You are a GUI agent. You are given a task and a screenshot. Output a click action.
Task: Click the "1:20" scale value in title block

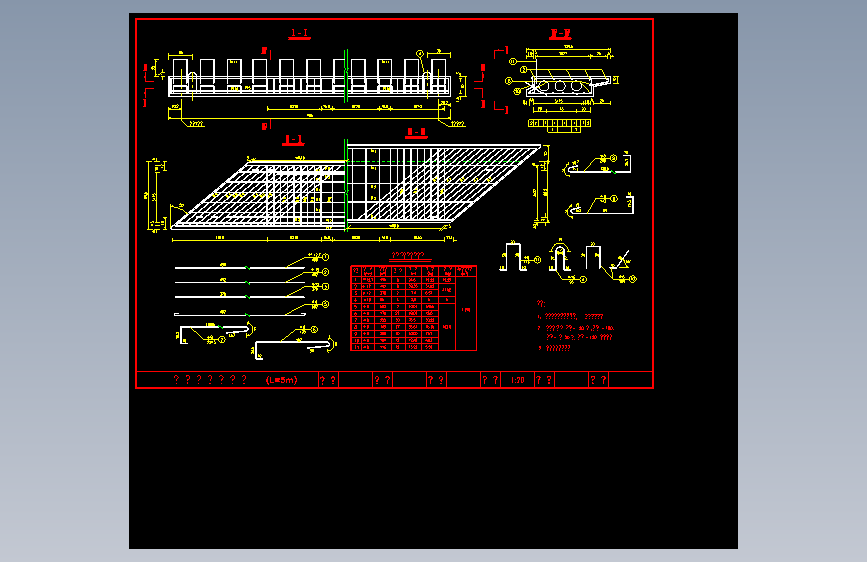[518, 380]
